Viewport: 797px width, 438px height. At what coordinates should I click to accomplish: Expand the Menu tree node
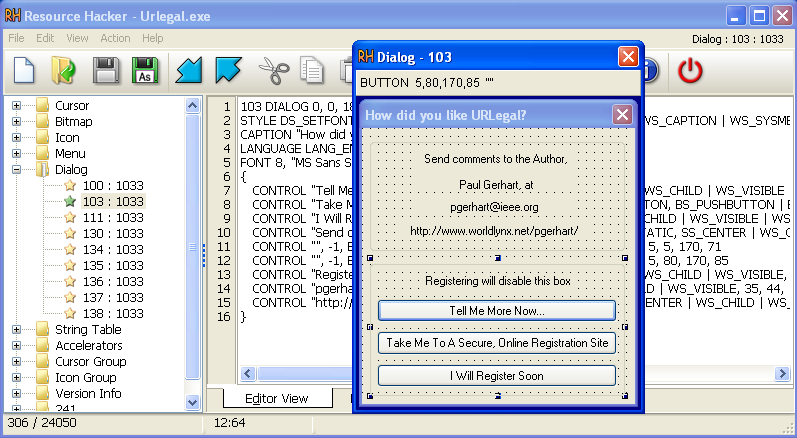click(x=16, y=153)
